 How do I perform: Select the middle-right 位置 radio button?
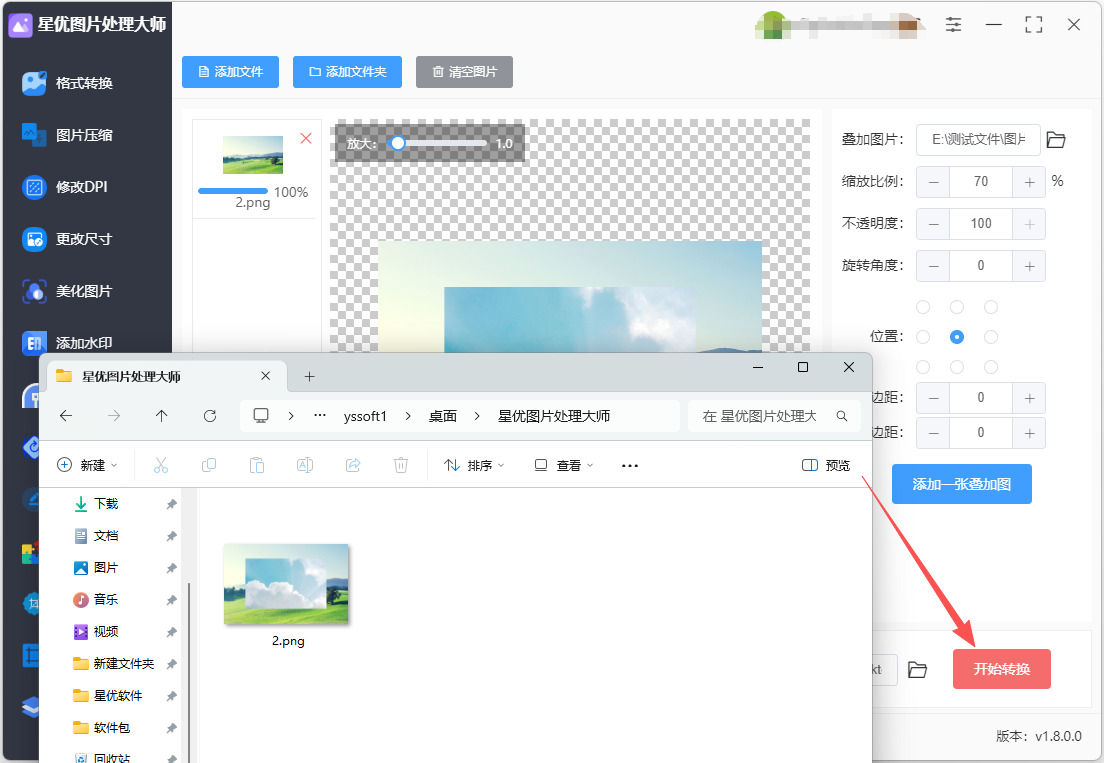click(991, 337)
